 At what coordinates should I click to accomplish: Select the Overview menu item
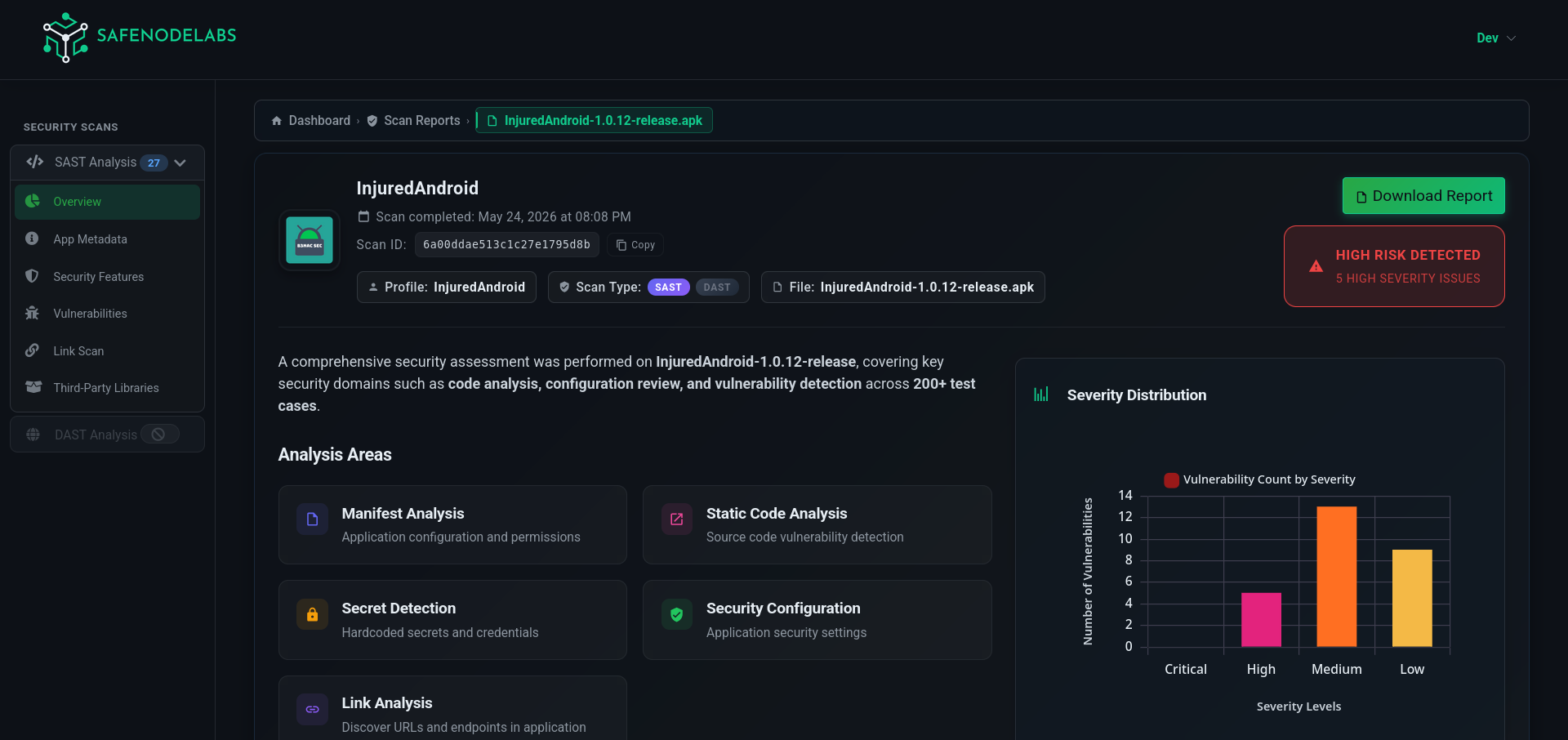pos(107,202)
